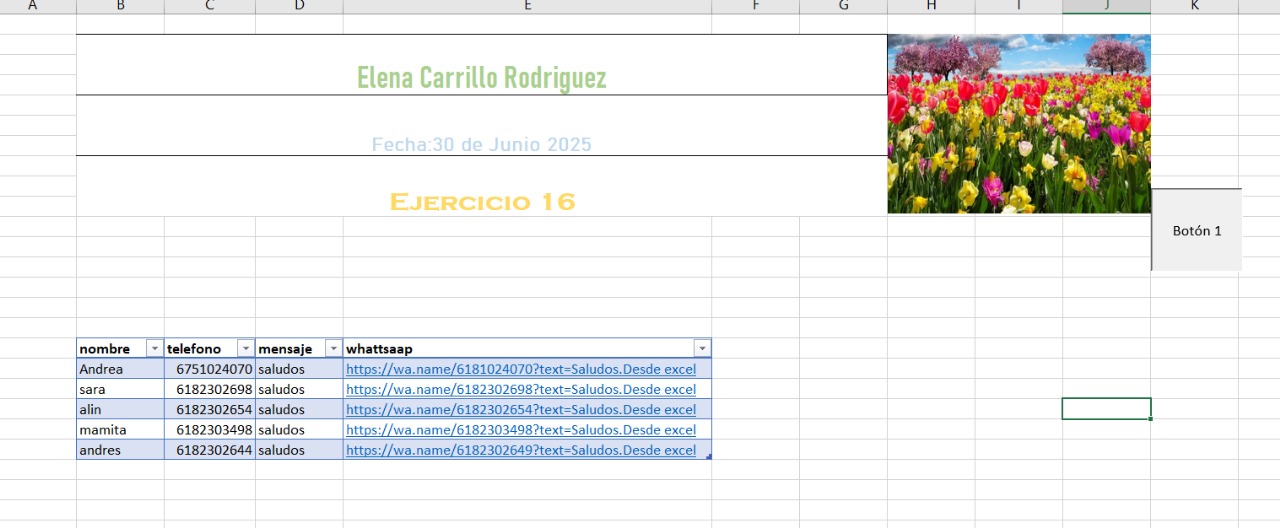Image resolution: width=1280 pixels, height=528 pixels.
Task: Open the mensaje column filter dropdown
Action: pyautogui.click(x=333, y=349)
